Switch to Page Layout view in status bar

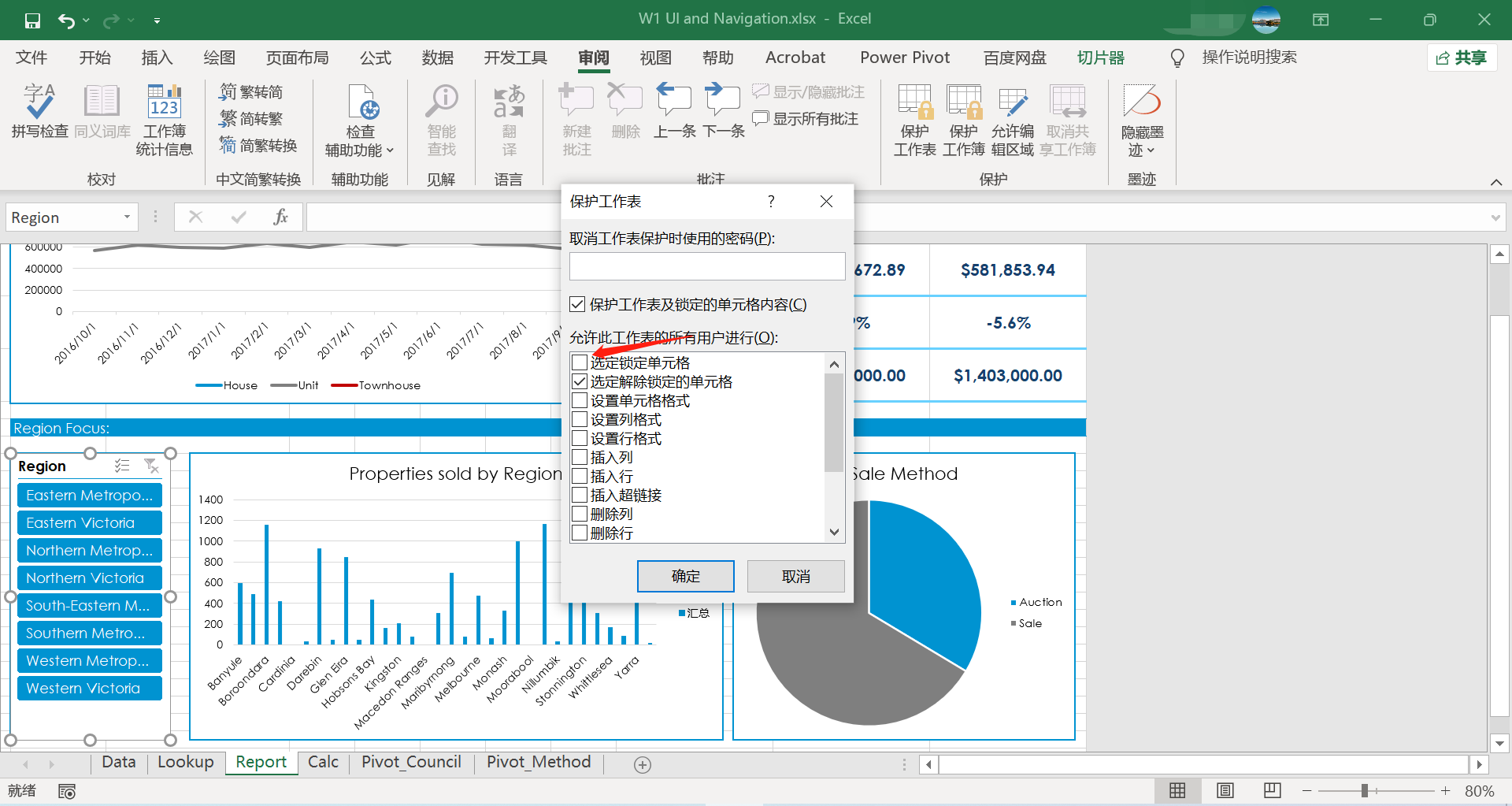[x=1225, y=791]
